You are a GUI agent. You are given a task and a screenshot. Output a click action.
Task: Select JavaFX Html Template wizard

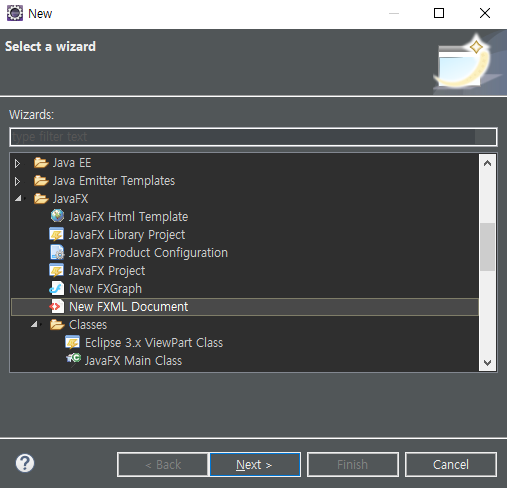pyautogui.click(x=128, y=217)
